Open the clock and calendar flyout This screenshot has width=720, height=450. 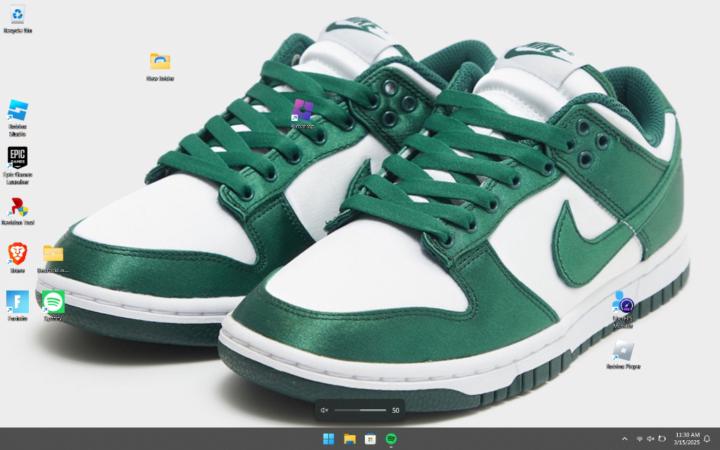pos(687,439)
